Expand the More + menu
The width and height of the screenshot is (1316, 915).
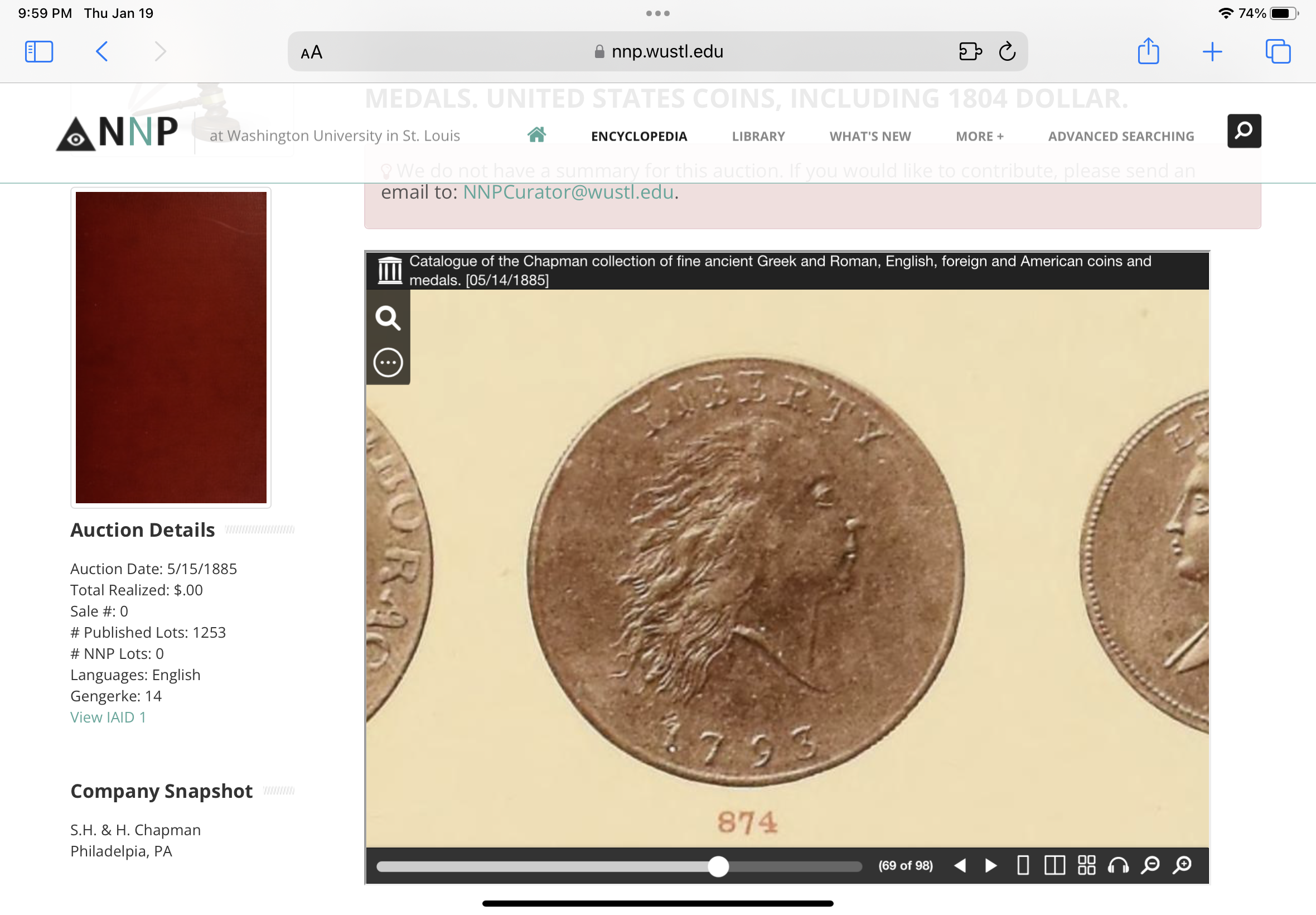pyautogui.click(x=979, y=137)
